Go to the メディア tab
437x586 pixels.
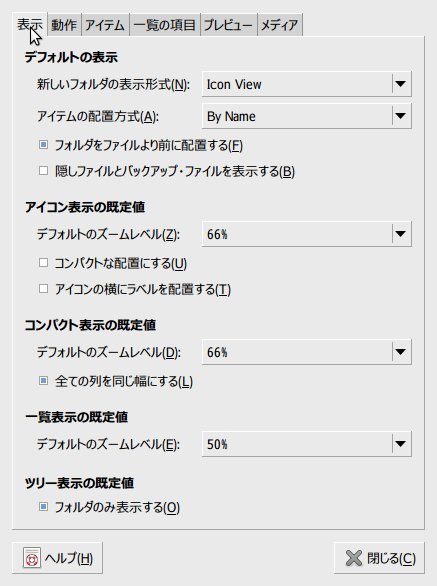pyautogui.click(x=280, y=25)
